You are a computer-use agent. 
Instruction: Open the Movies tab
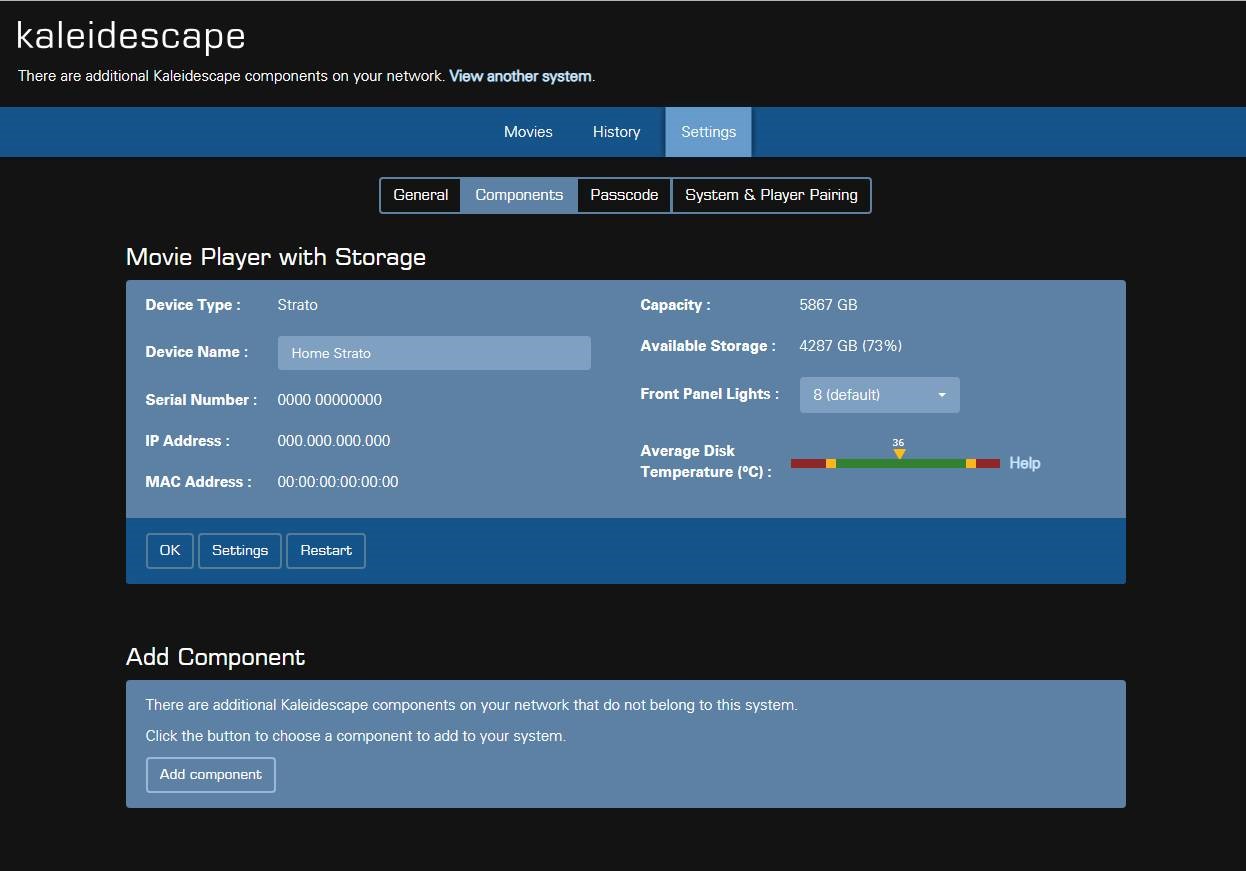(x=528, y=132)
